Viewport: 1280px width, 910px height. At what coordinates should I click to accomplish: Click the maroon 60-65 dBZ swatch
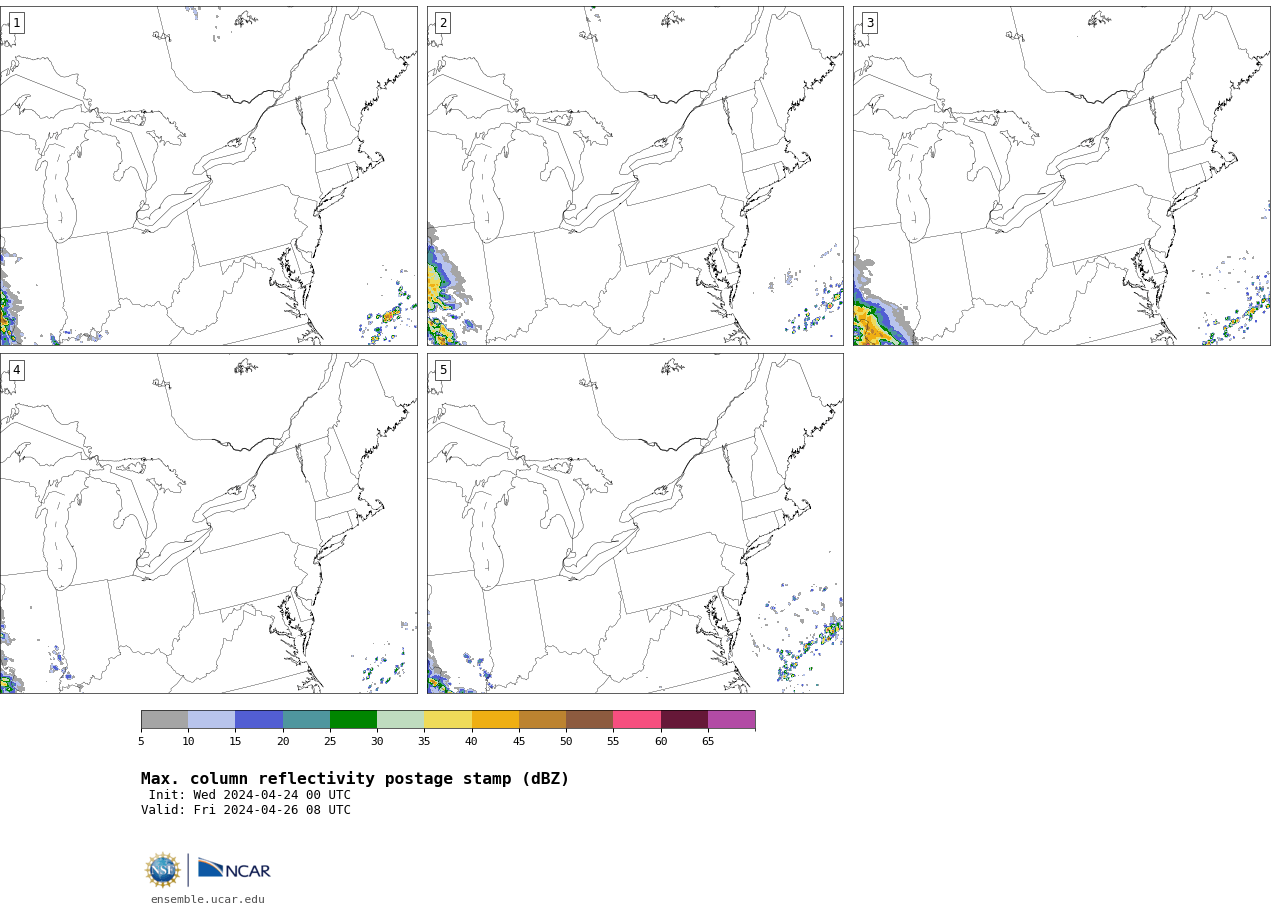click(x=684, y=720)
